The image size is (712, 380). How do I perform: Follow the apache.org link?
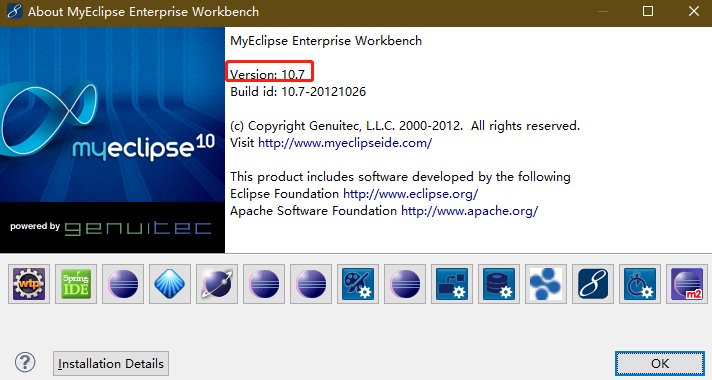pyautogui.click(x=470, y=211)
